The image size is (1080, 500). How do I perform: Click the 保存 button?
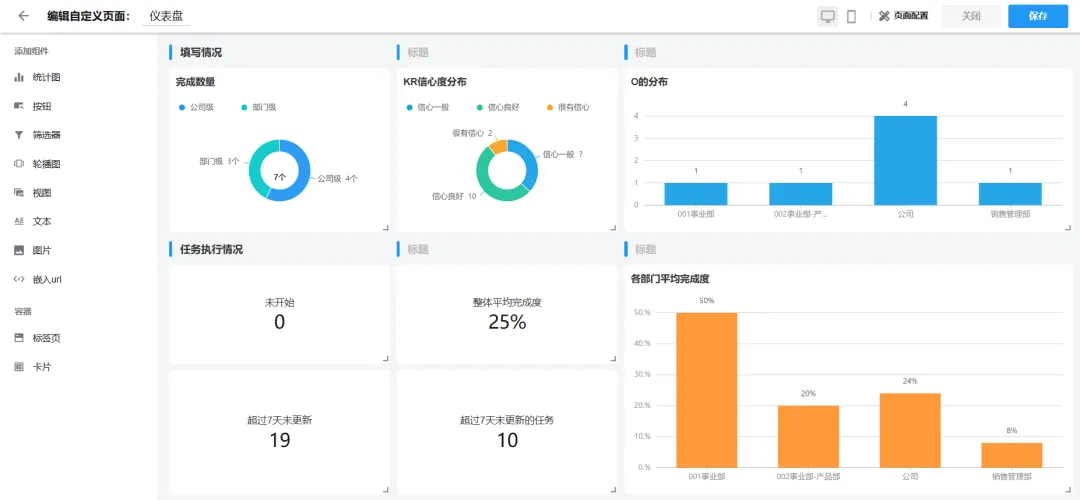[1038, 16]
